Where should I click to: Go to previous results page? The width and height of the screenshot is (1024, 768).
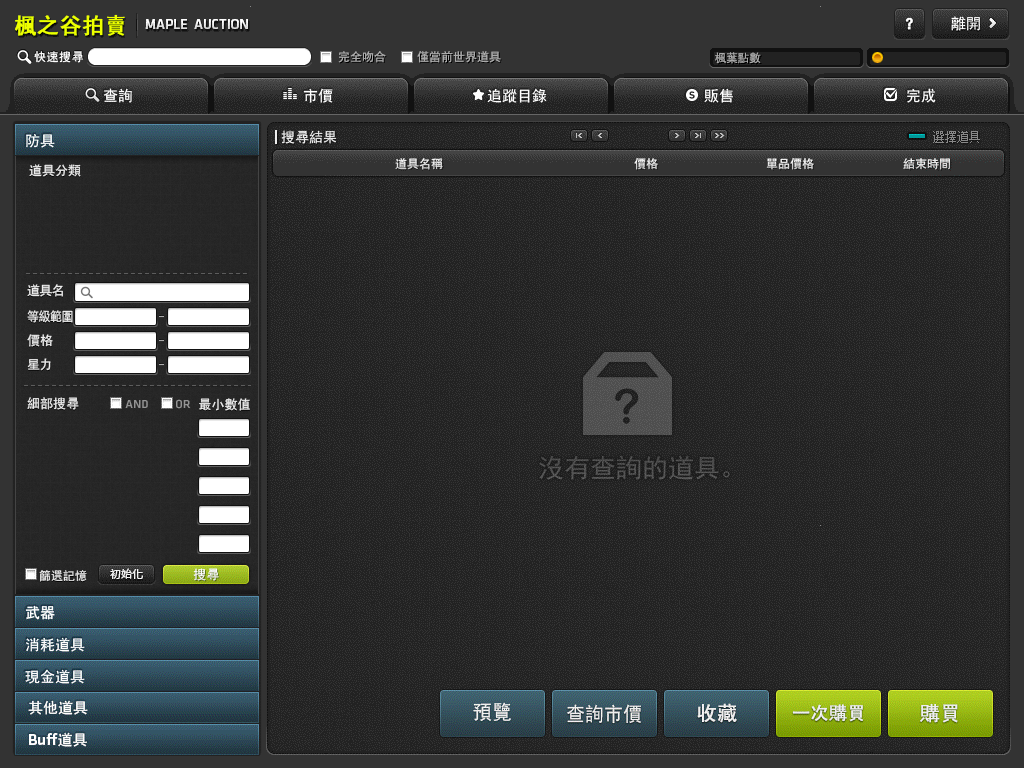[600, 136]
